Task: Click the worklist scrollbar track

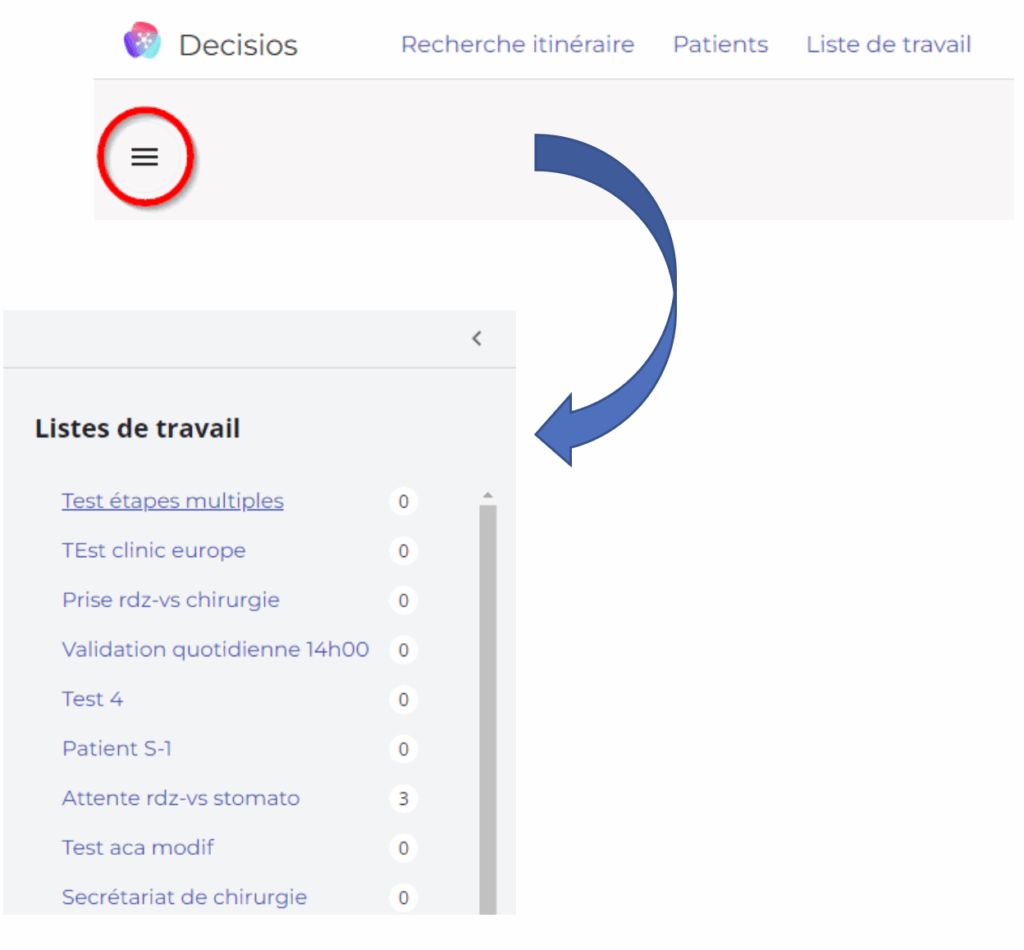Action: click(488, 700)
